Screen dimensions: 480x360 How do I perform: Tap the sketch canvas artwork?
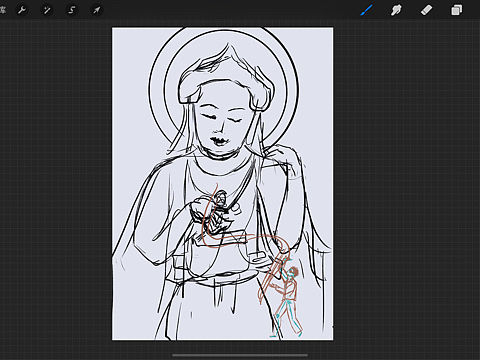[222, 184]
